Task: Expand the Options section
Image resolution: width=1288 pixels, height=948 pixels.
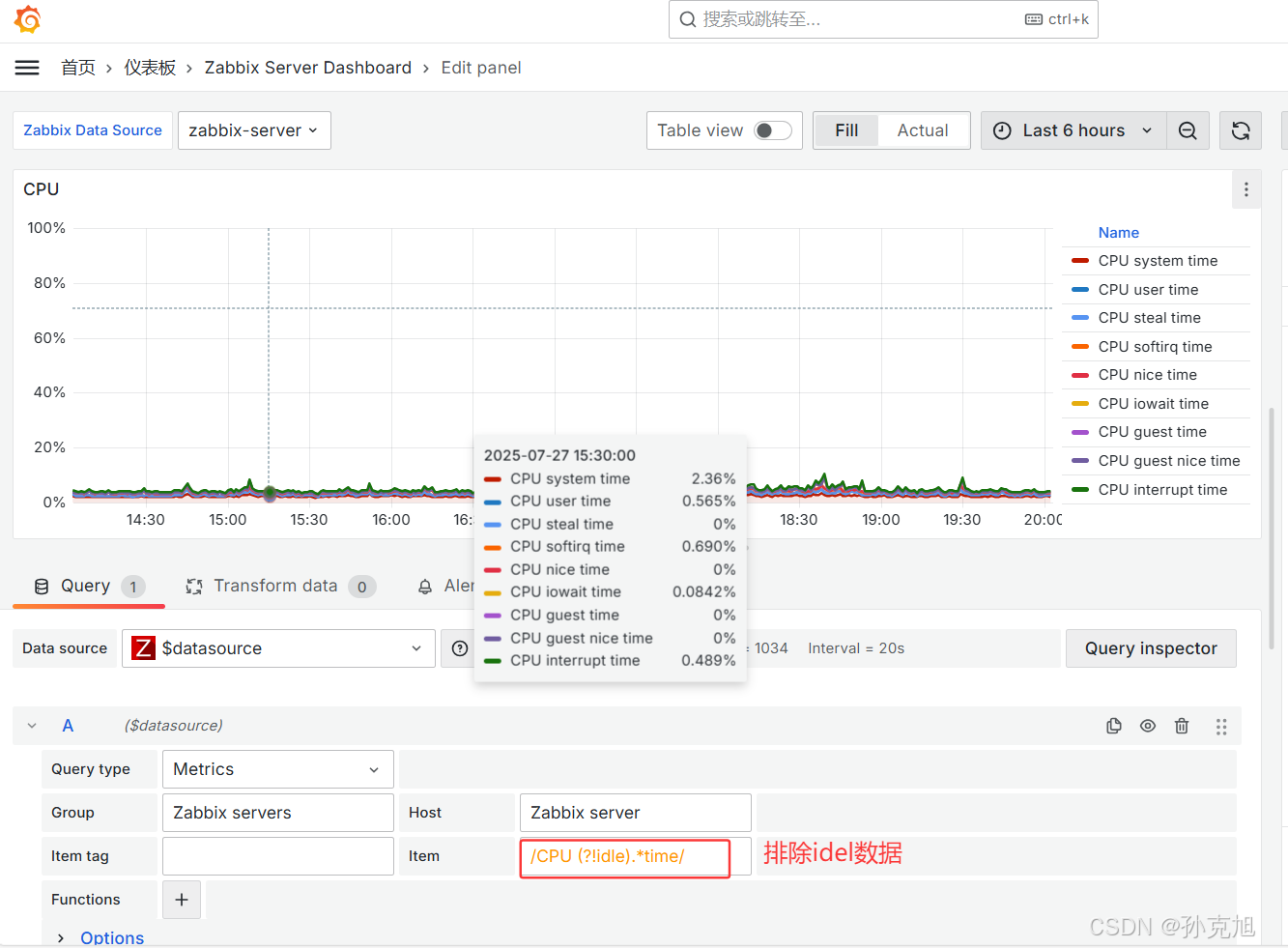Action: tap(100, 937)
